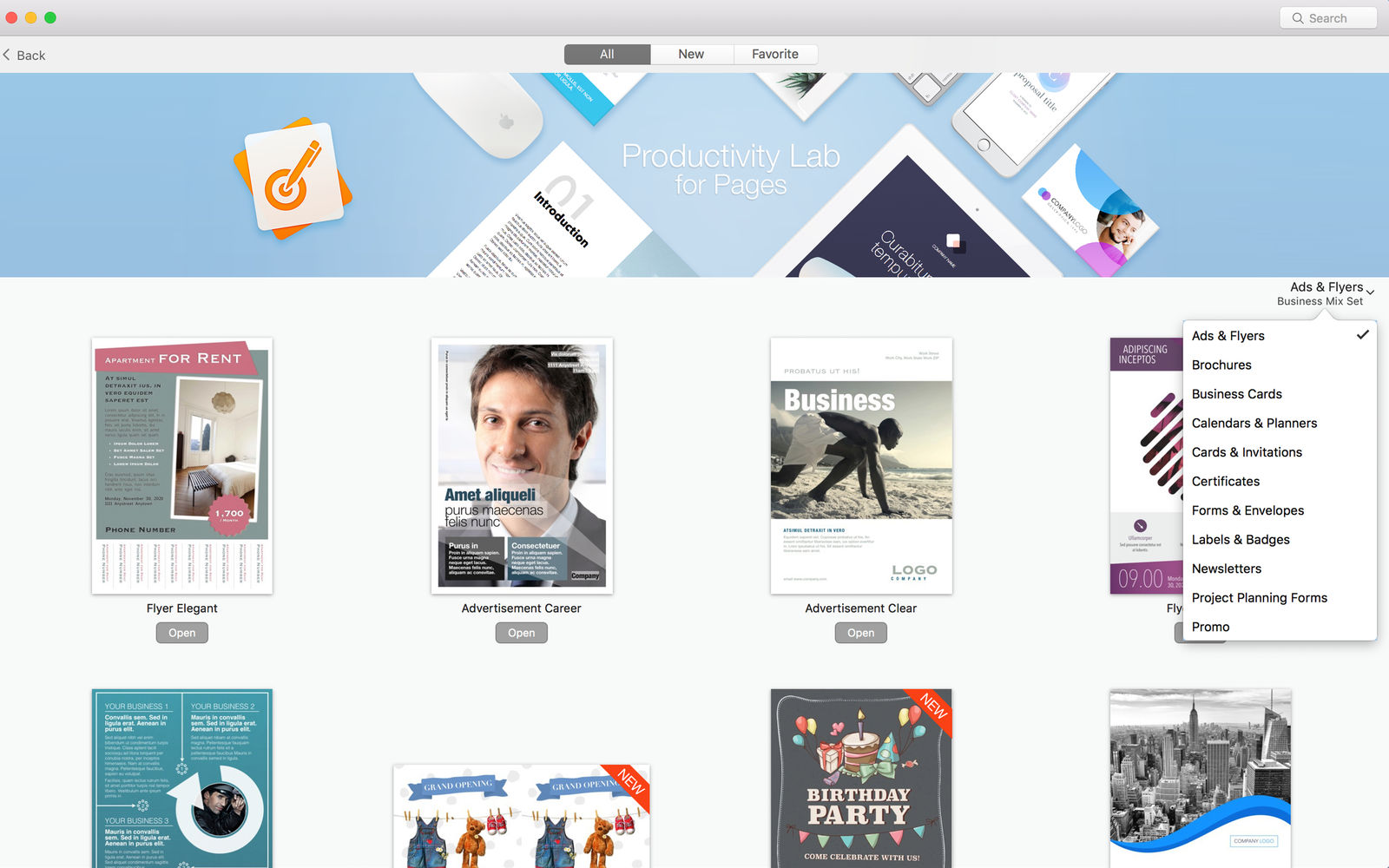
Task: Click the checkmark next to Ads & Flyers
Action: (1363, 335)
